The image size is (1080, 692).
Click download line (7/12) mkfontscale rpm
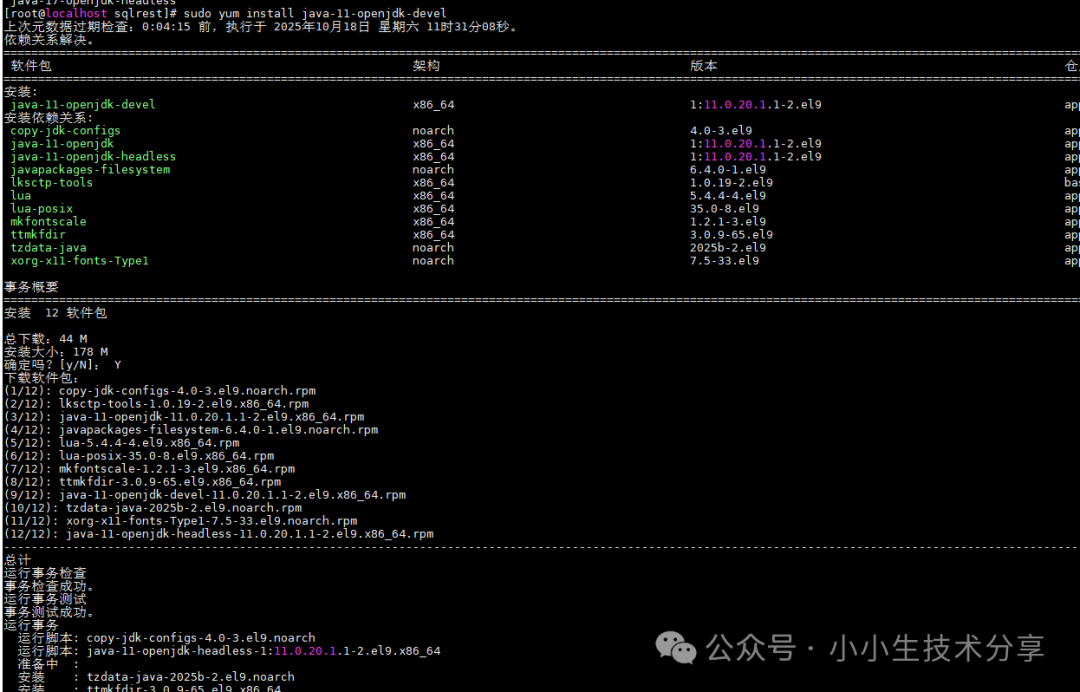[149, 469]
